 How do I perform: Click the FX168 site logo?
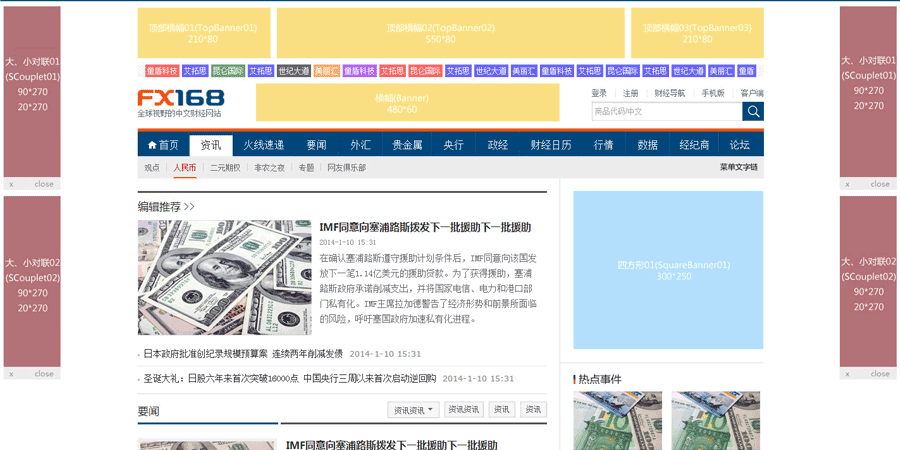181,99
